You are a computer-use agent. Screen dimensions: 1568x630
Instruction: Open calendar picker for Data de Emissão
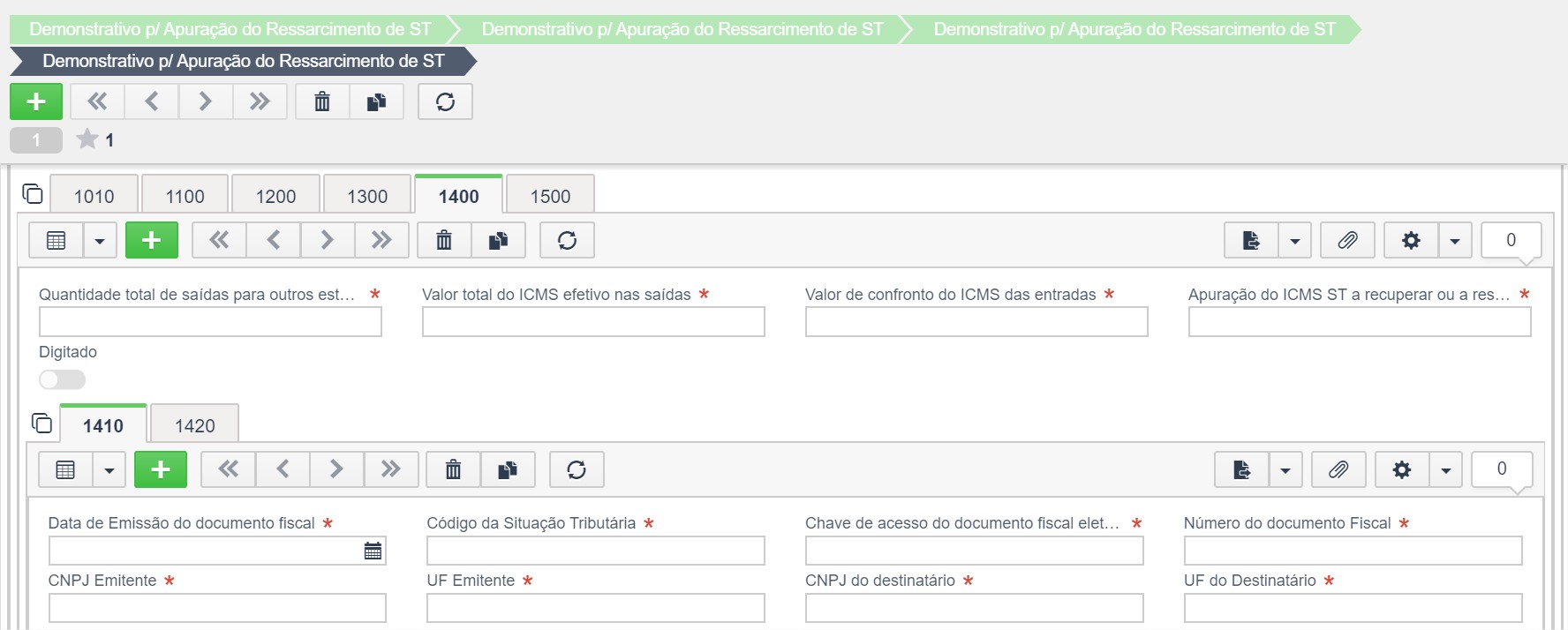(x=373, y=551)
